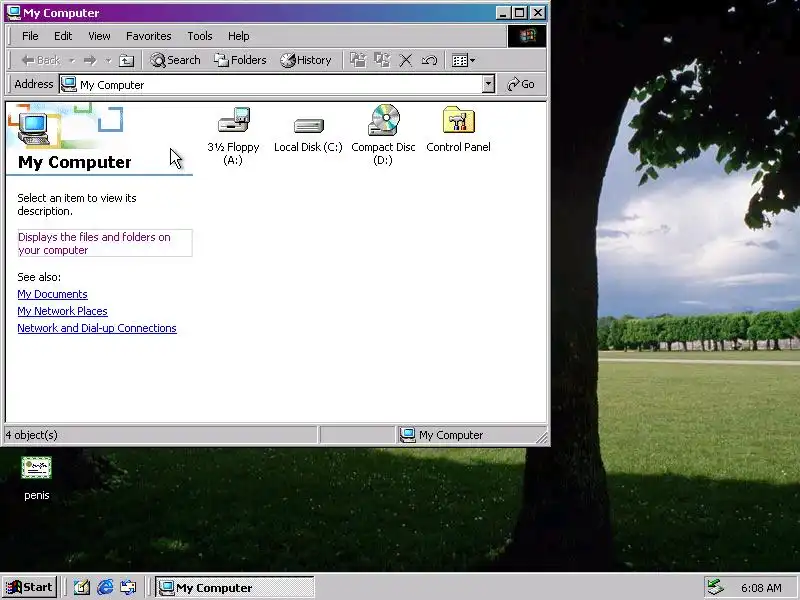Open the Start menu
Screen dimensions: 800x600
[29, 587]
